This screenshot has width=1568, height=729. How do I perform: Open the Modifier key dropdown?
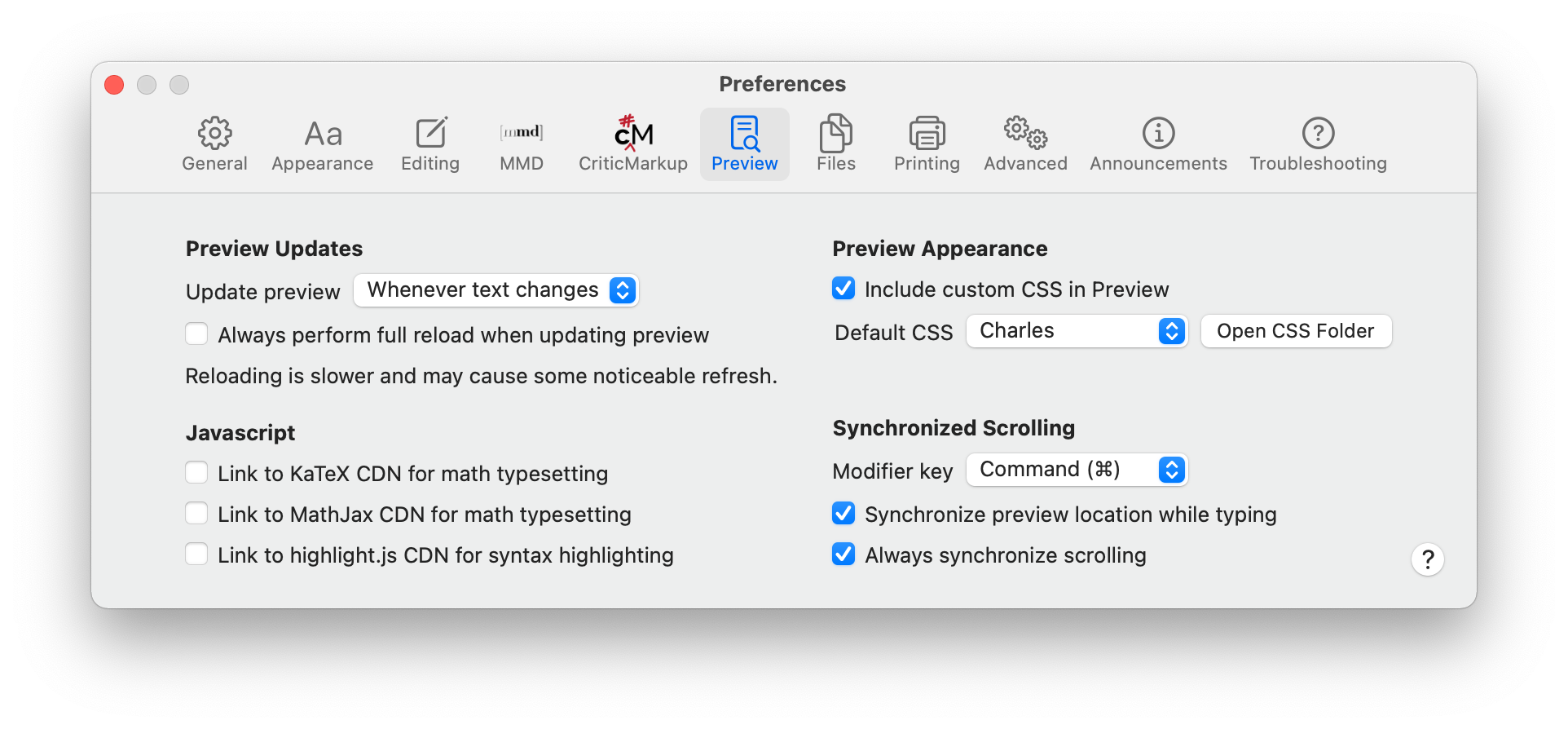tap(1077, 470)
